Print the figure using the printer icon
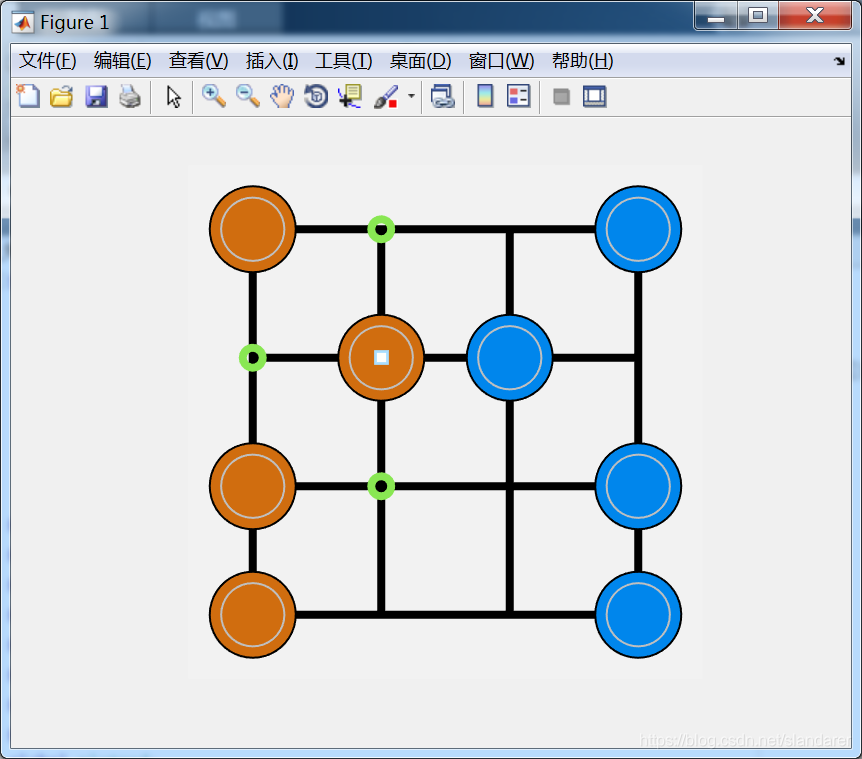The width and height of the screenshot is (862, 759). click(x=130, y=97)
